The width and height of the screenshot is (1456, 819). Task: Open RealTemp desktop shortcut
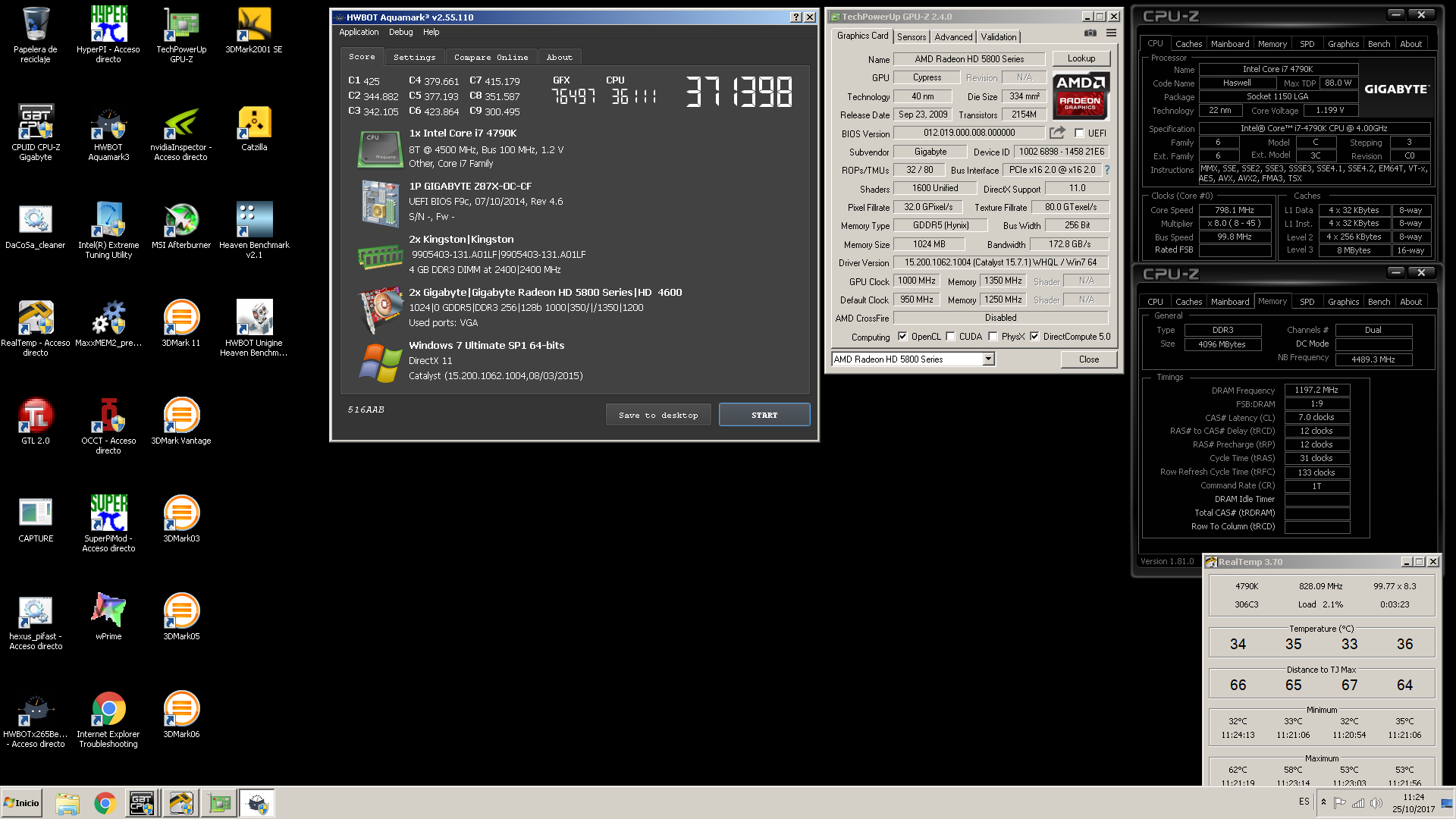[x=36, y=328]
